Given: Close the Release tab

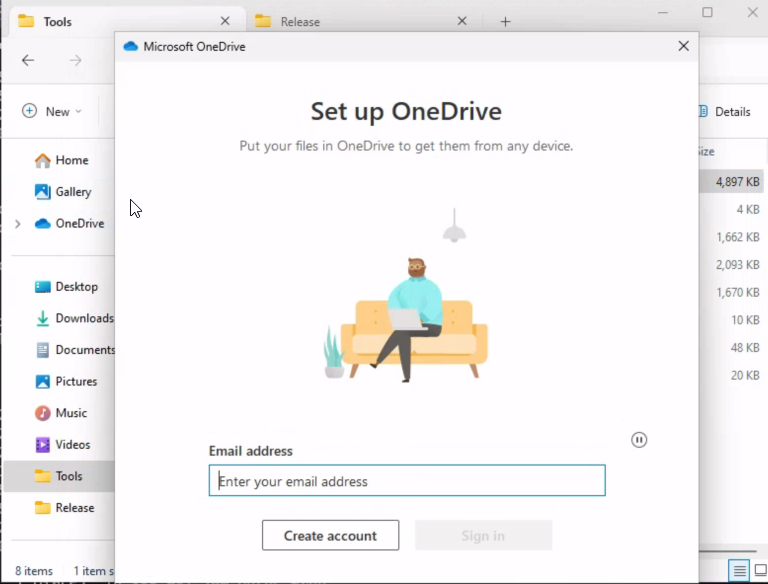Looking at the screenshot, I should 462,21.
